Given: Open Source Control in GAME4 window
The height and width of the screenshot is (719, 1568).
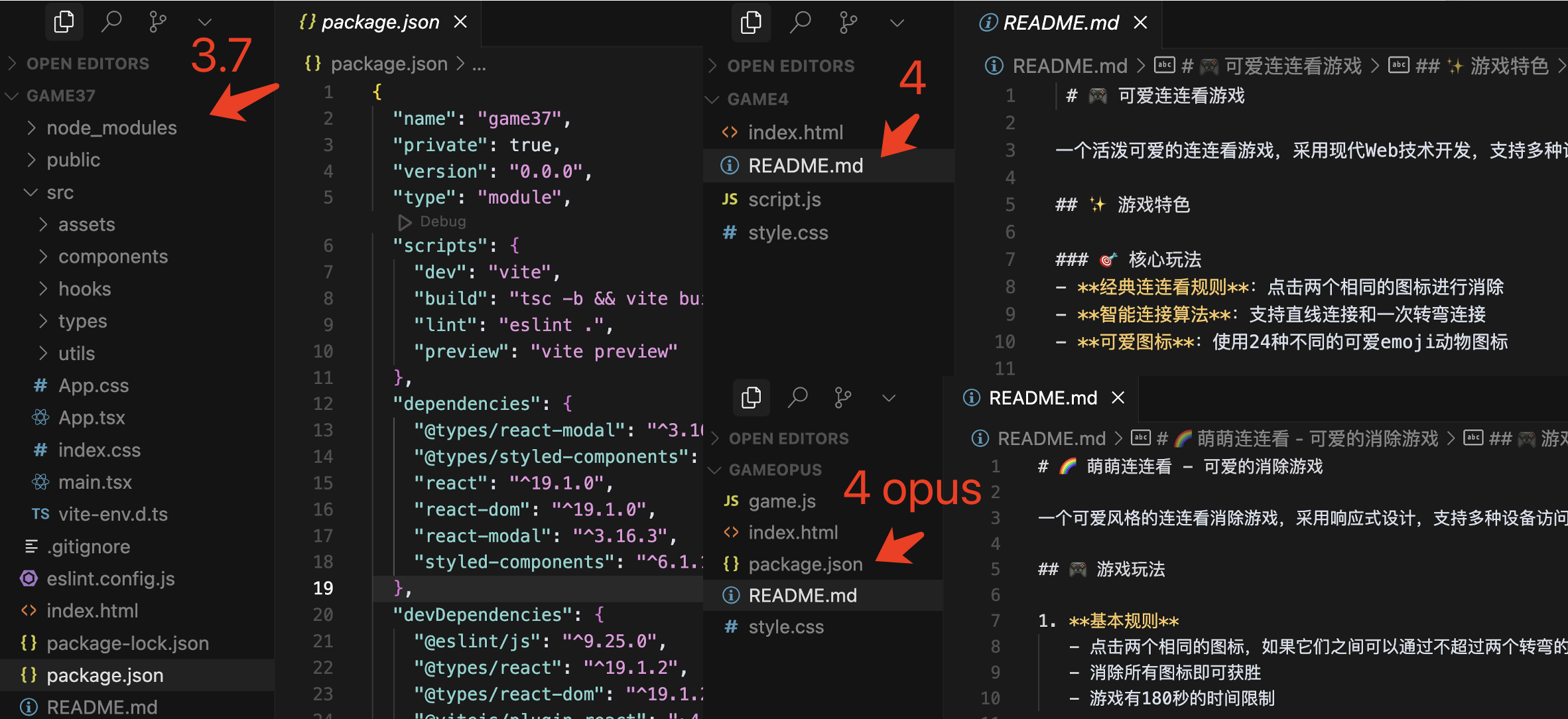Looking at the screenshot, I should (848, 23).
